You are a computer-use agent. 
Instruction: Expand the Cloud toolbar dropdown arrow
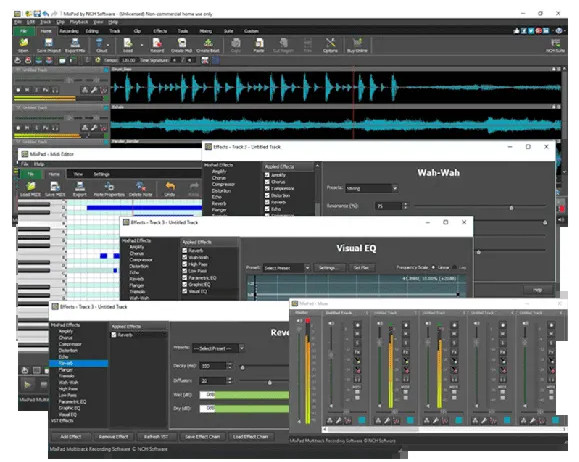click(108, 45)
